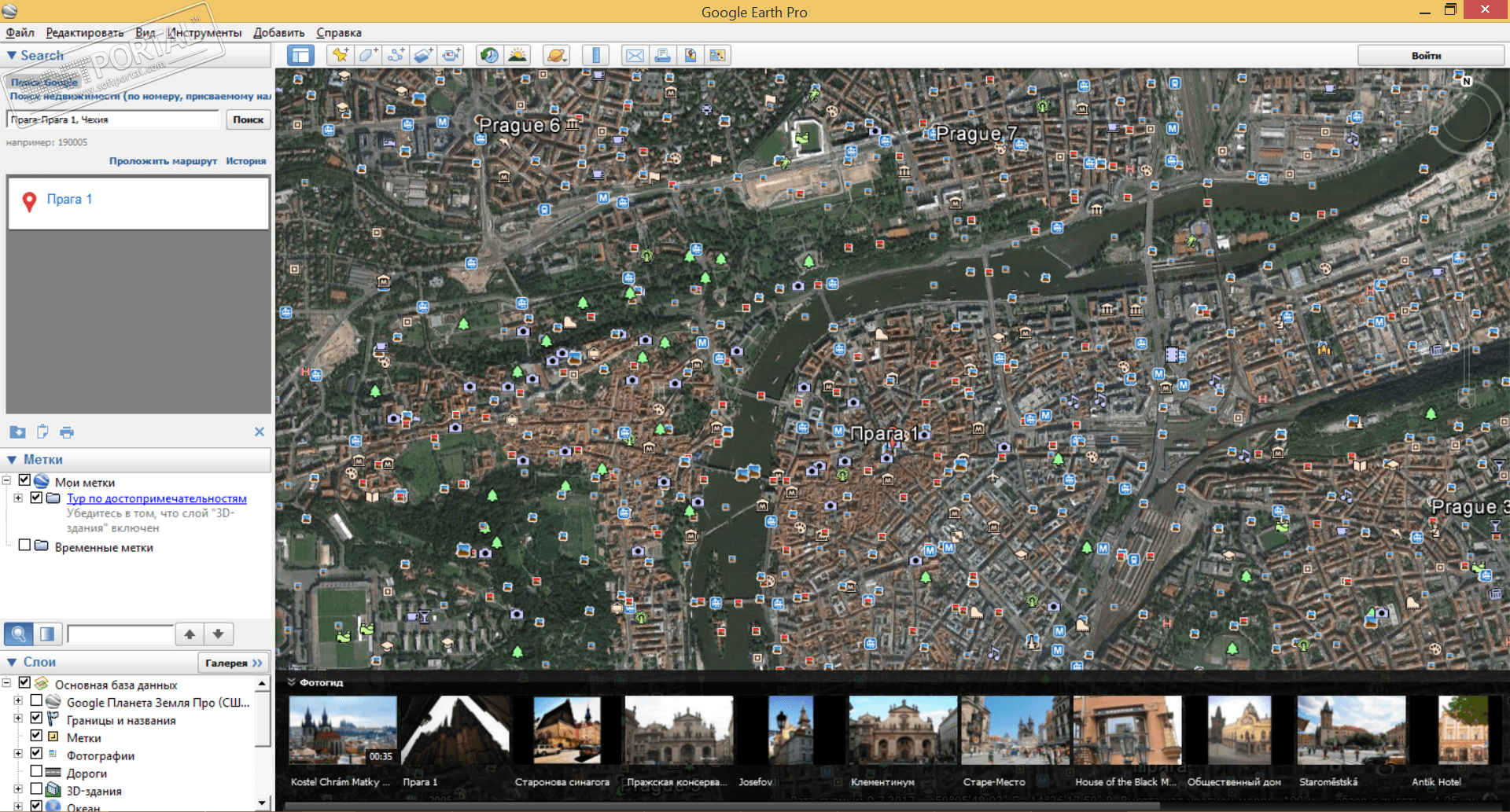Viewport: 1510px width, 812px height.
Task: Expand the Фотографии tree node
Action: tap(18, 753)
